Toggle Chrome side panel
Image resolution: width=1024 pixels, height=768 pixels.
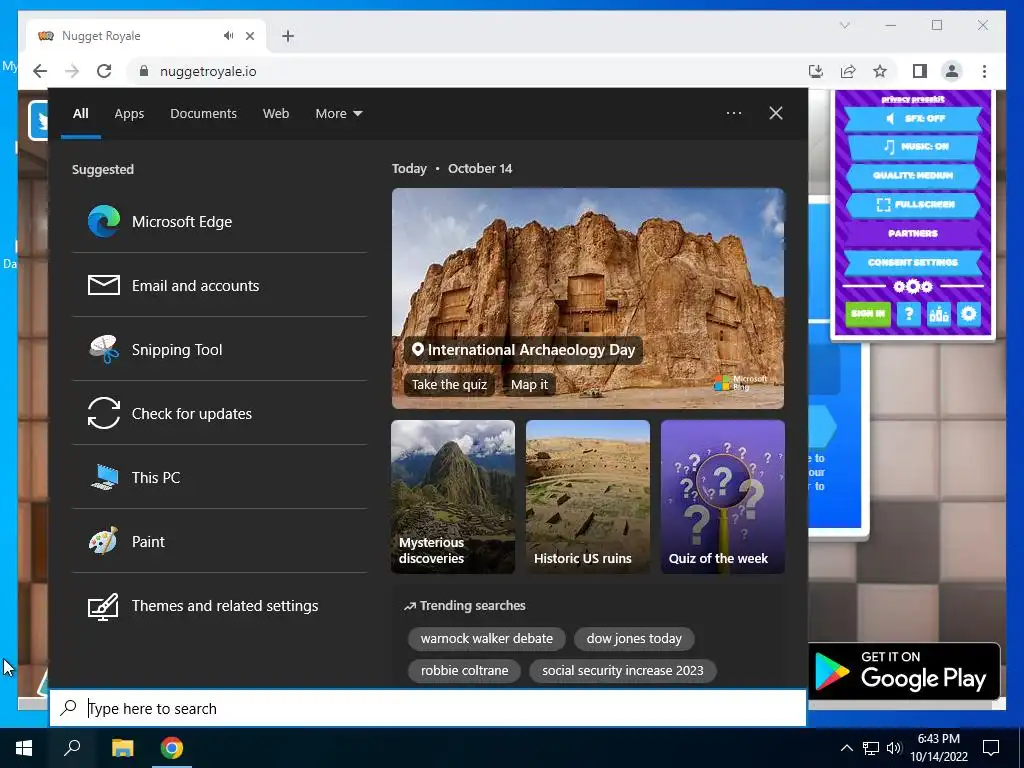[920, 71]
